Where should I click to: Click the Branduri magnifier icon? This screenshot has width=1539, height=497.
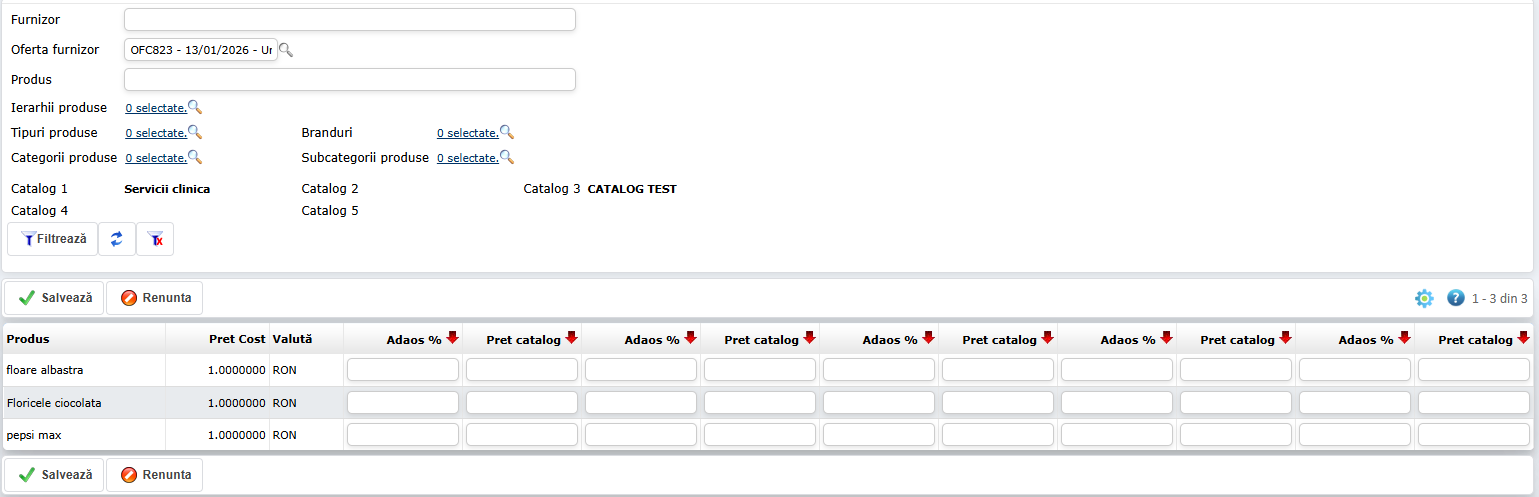(x=507, y=132)
